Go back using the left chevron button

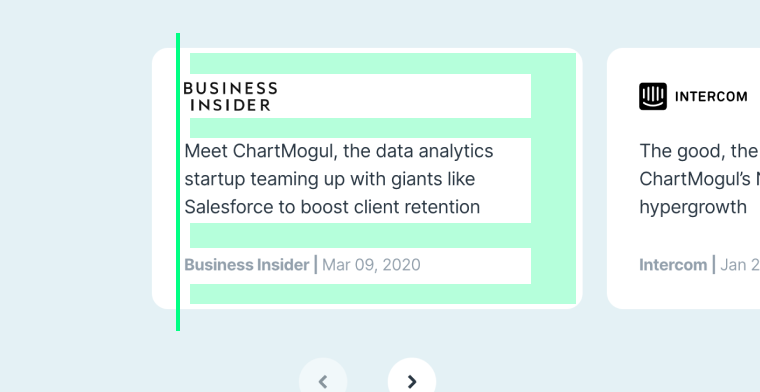[x=323, y=381]
